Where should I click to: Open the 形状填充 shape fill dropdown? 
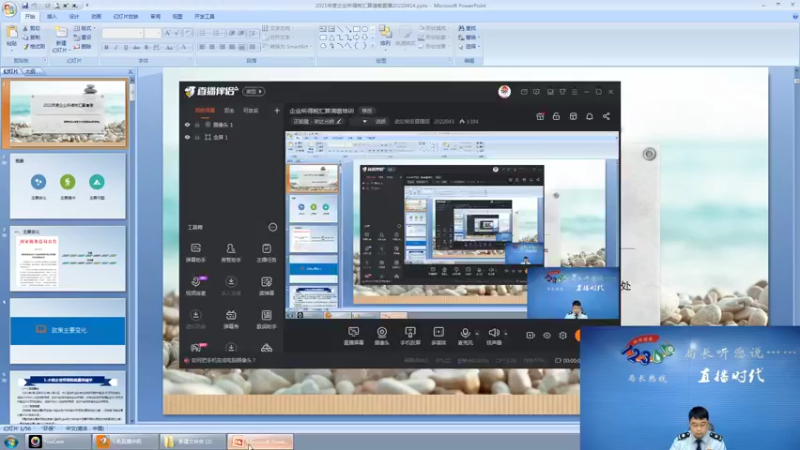[434, 29]
